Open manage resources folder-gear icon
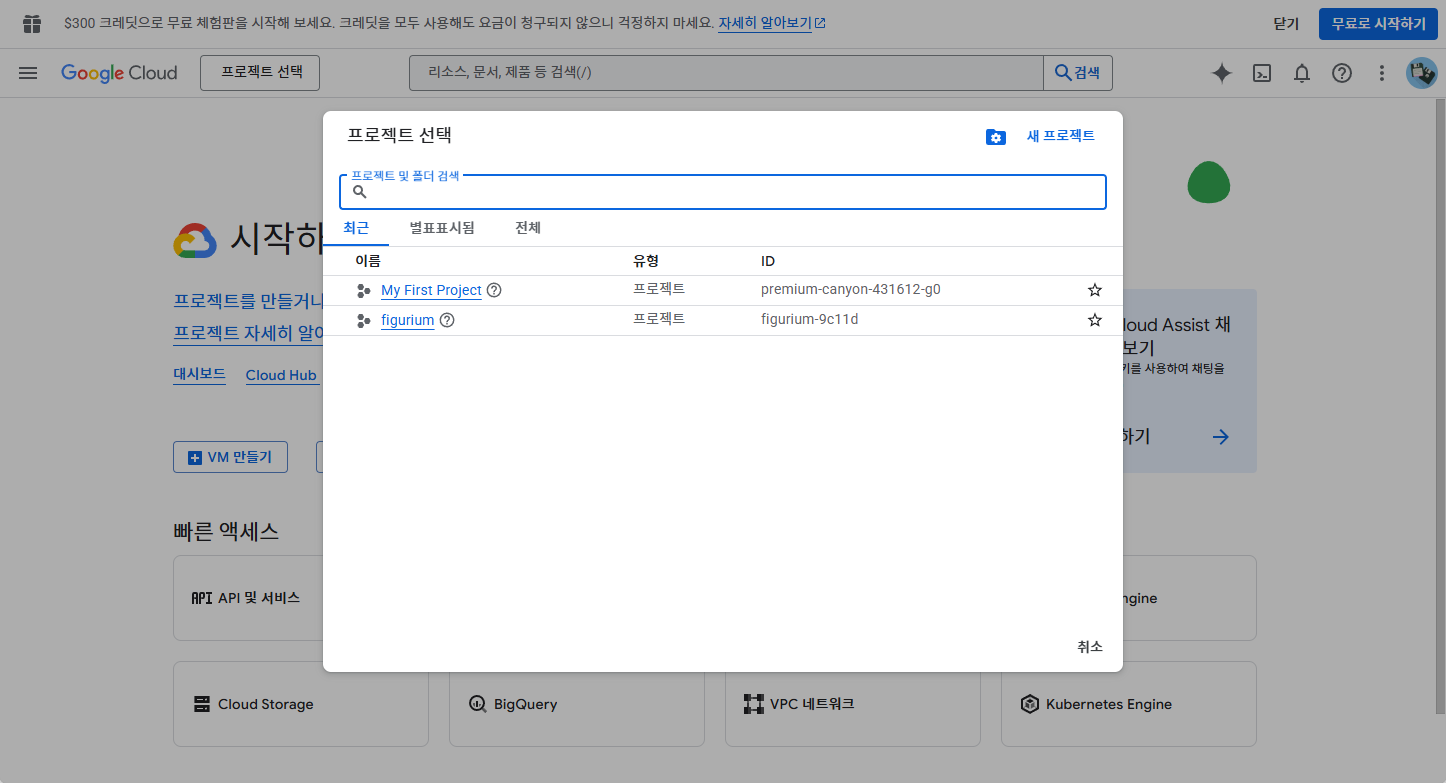 [x=995, y=137]
